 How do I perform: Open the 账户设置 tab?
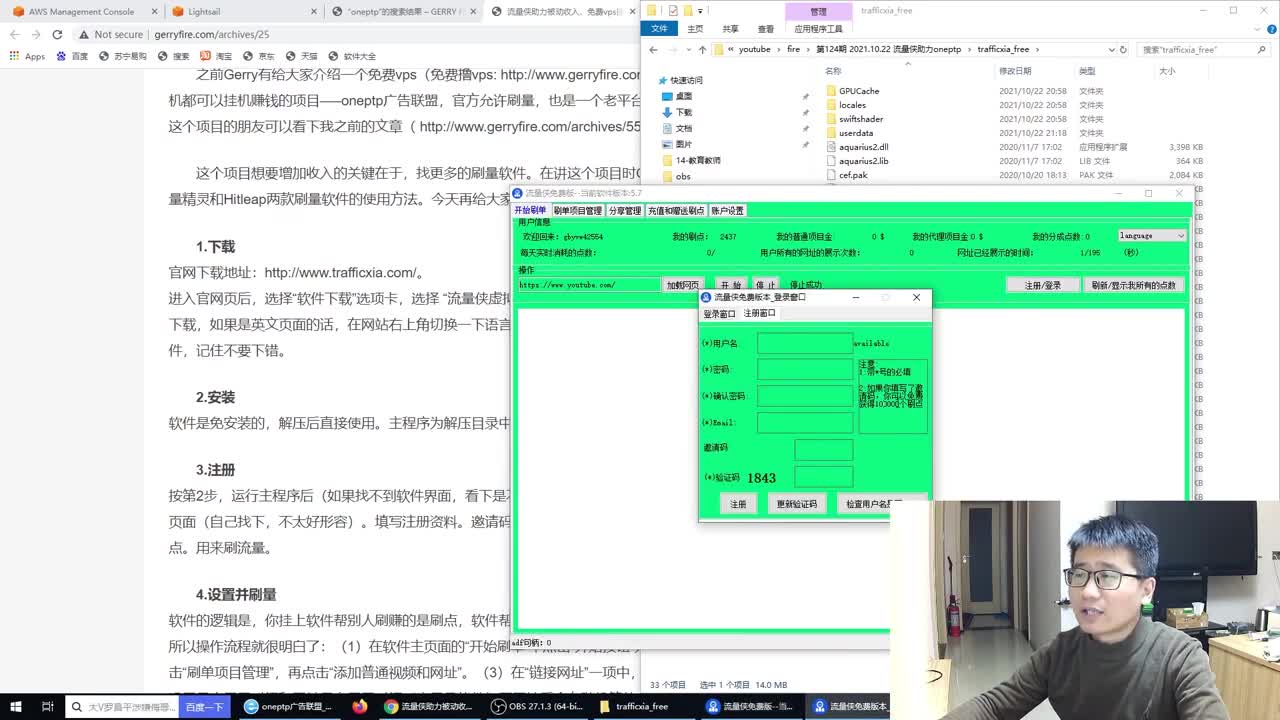tap(728, 211)
